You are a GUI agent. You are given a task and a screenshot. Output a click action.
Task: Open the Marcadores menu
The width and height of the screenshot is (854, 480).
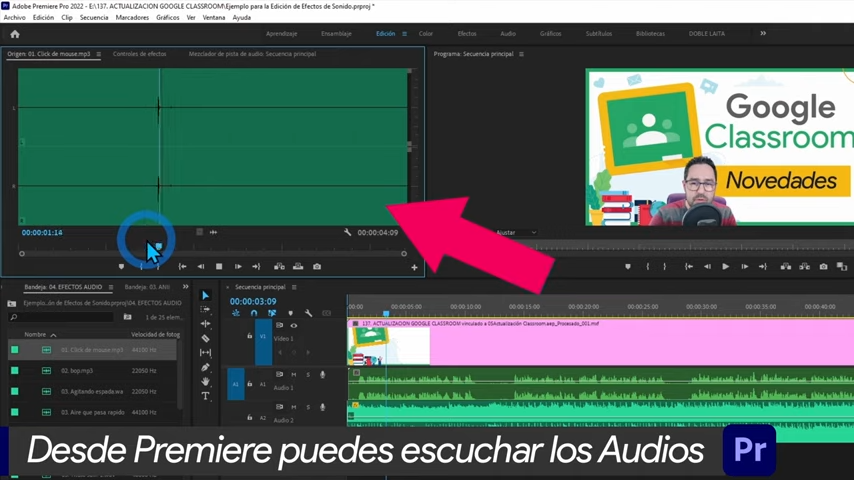[x=132, y=17]
